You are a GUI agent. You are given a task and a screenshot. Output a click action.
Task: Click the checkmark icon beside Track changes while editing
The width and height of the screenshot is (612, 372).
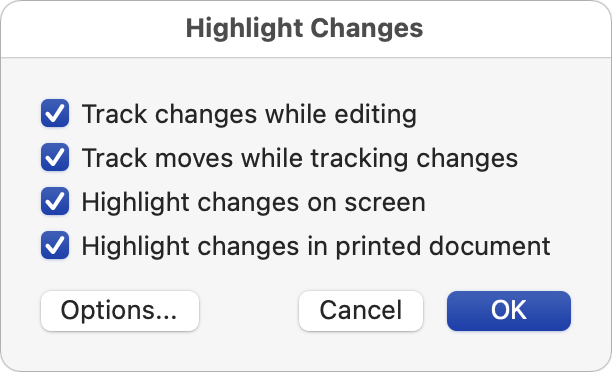pos(55,114)
